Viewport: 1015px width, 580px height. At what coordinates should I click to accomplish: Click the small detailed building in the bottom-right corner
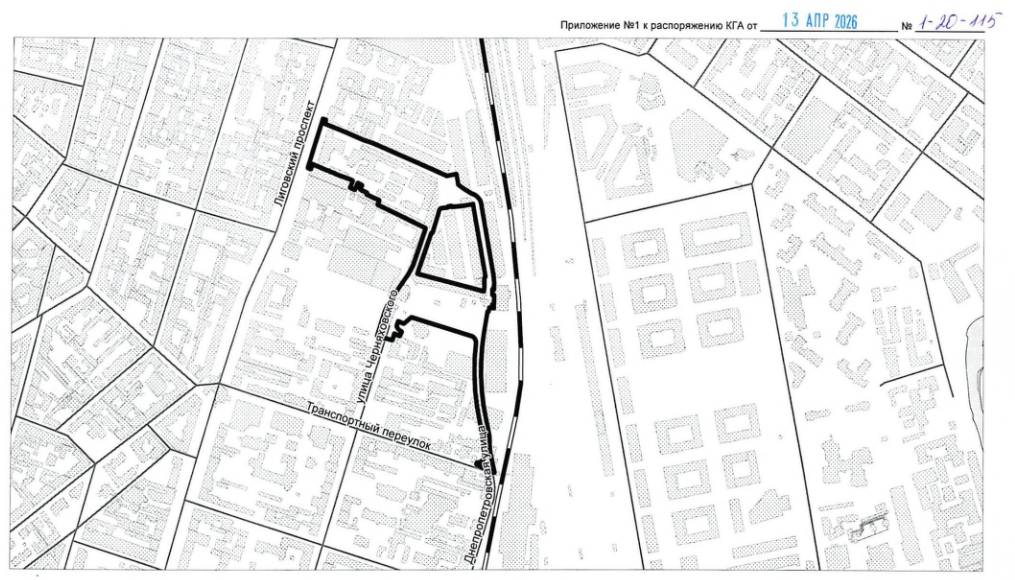[867, 526]
